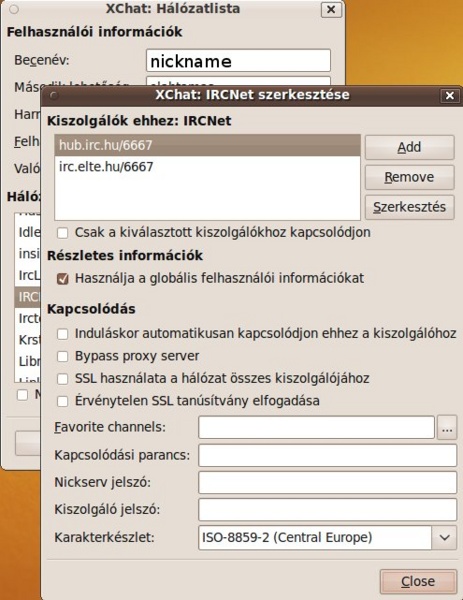The height and width of the screenshot is (600, 463).
Task: Close the Hálózatlista window with X
Action: tap(331, 10)
